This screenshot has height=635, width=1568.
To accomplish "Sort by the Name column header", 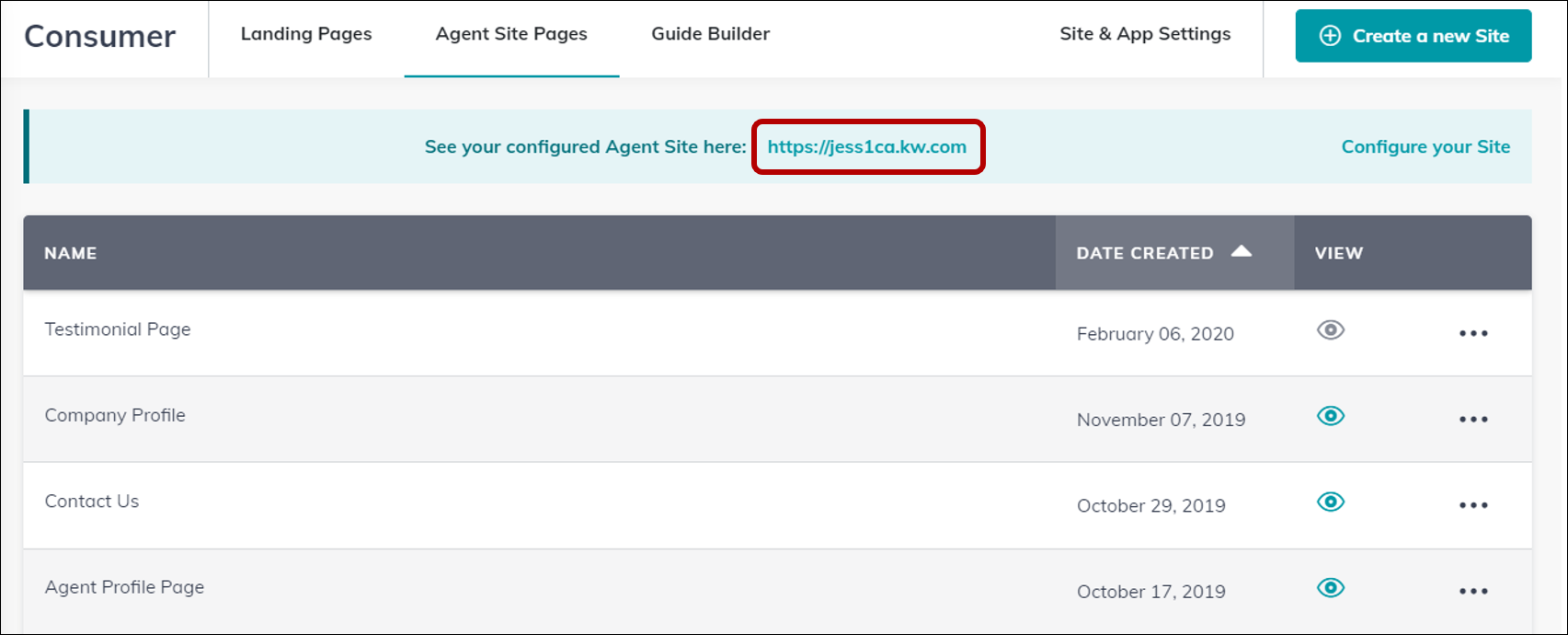I will 71,253.
